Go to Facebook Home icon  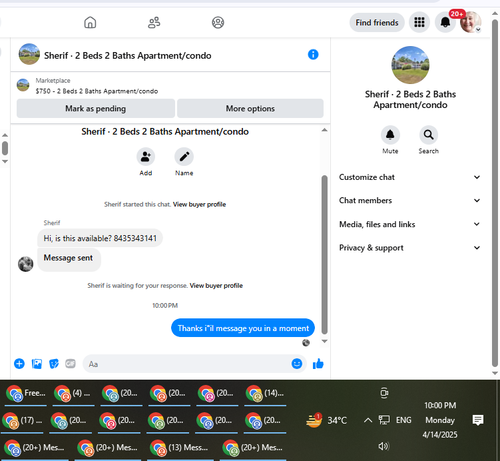90,23
